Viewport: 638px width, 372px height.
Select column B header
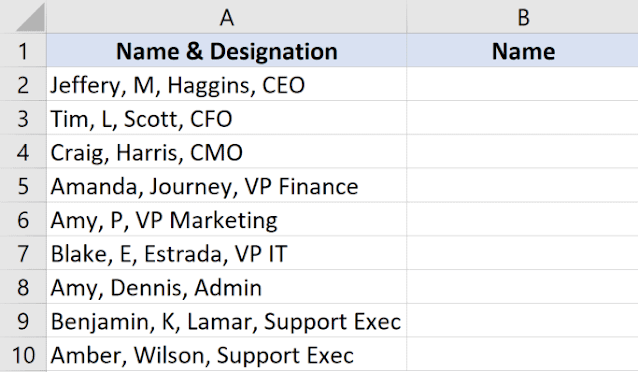tap(522, 17)
